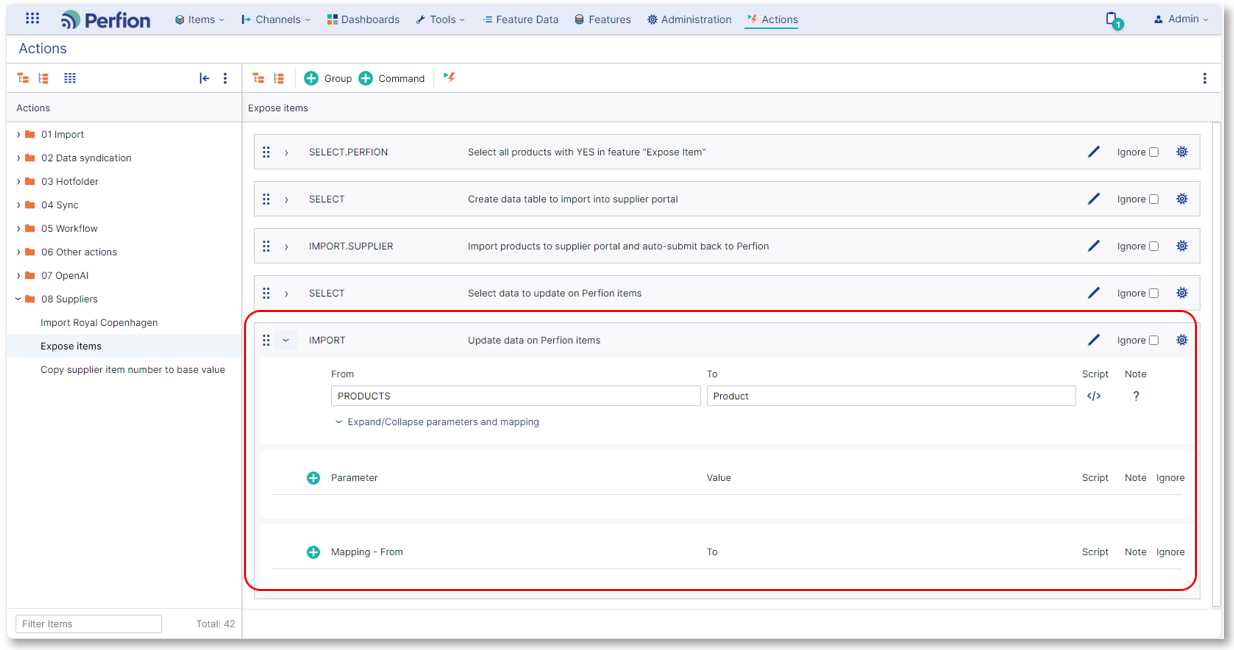Image resolution: width=1234 pixels, height=650 pixels.
Task: Go to Dashboards
Action: 363,19
